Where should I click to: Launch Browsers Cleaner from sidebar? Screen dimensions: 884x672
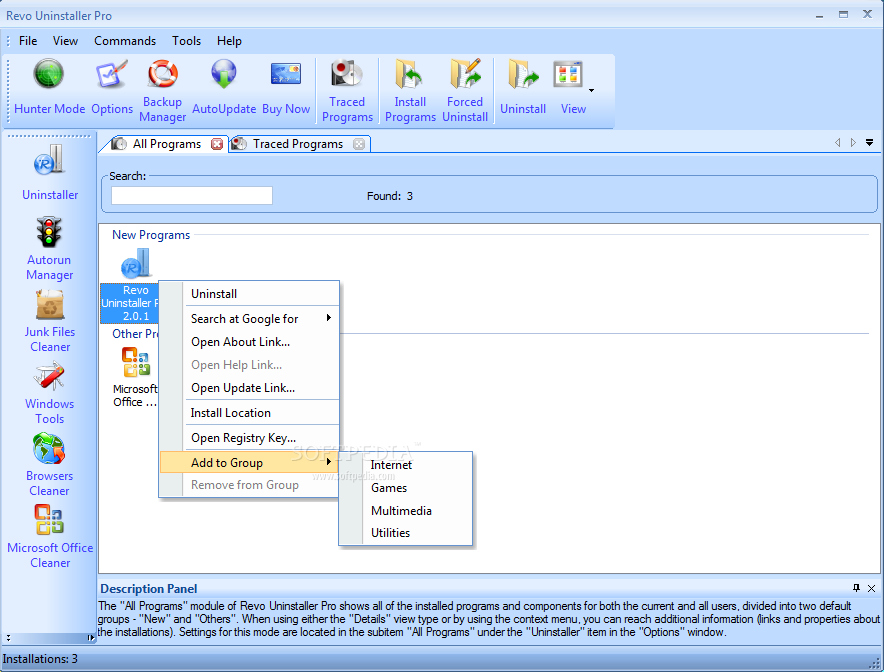point(50,465)
